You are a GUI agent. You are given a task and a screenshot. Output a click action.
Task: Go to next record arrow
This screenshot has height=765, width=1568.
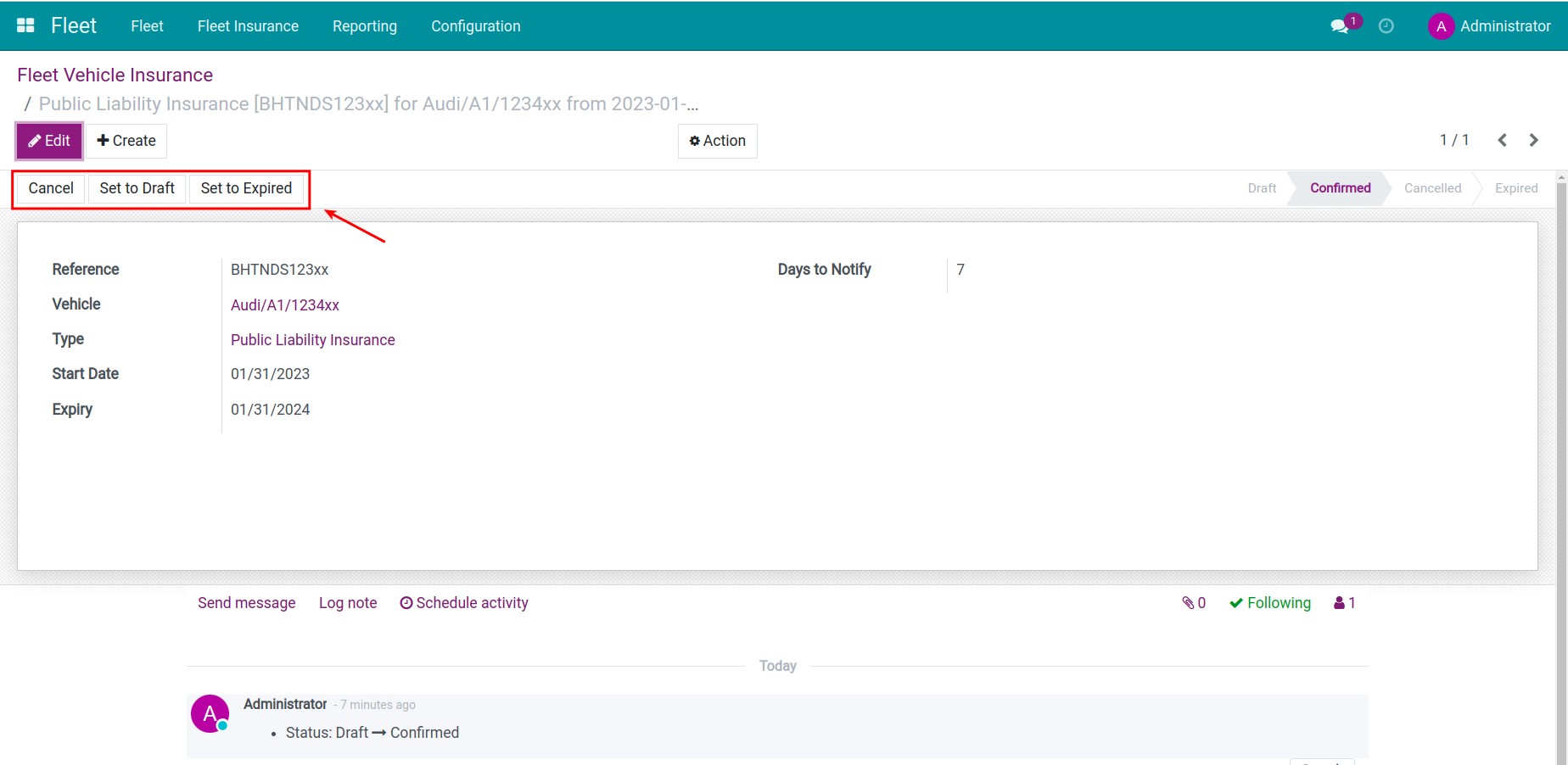pyautogui.click(x=1533, y=140)
